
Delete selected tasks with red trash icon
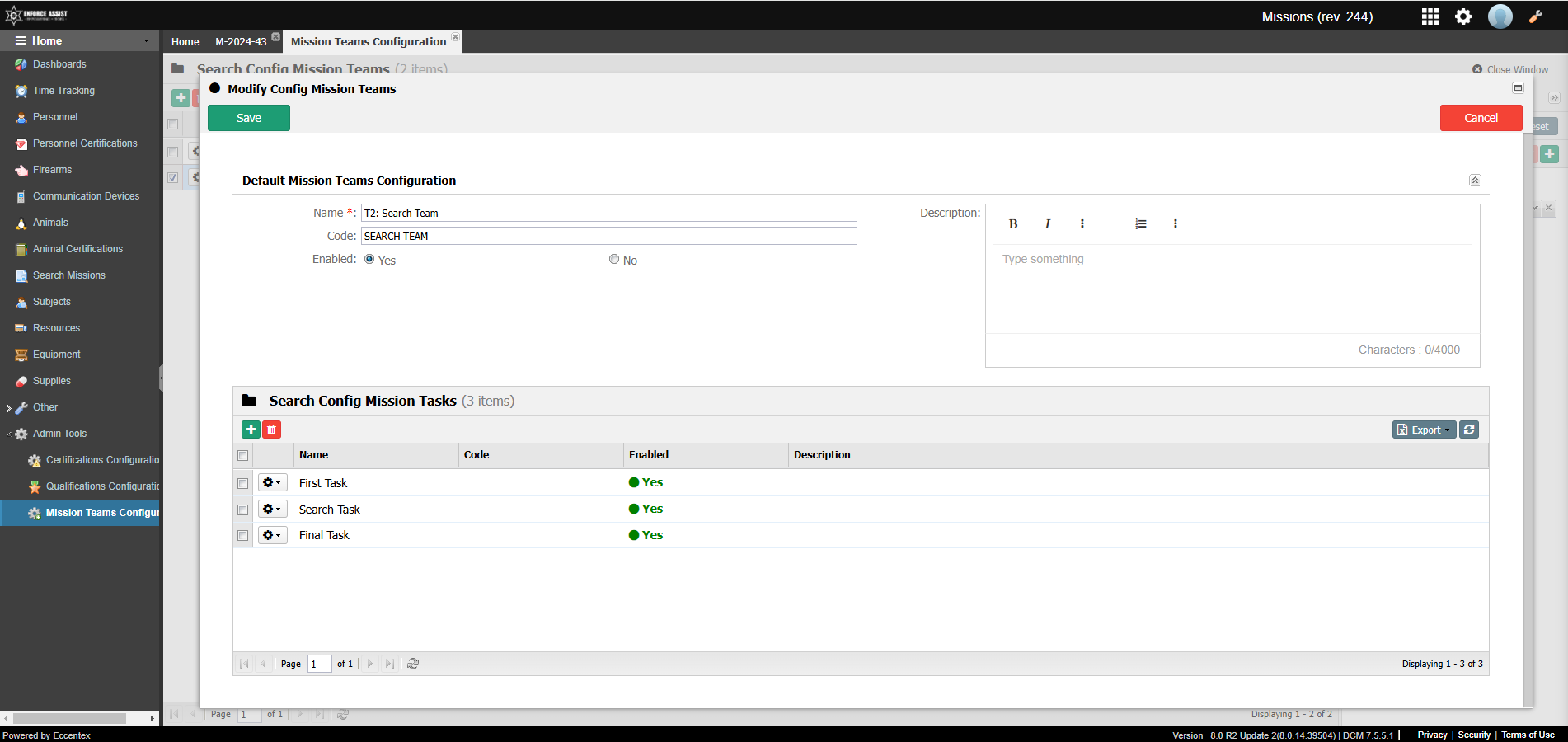click(271, 430)
